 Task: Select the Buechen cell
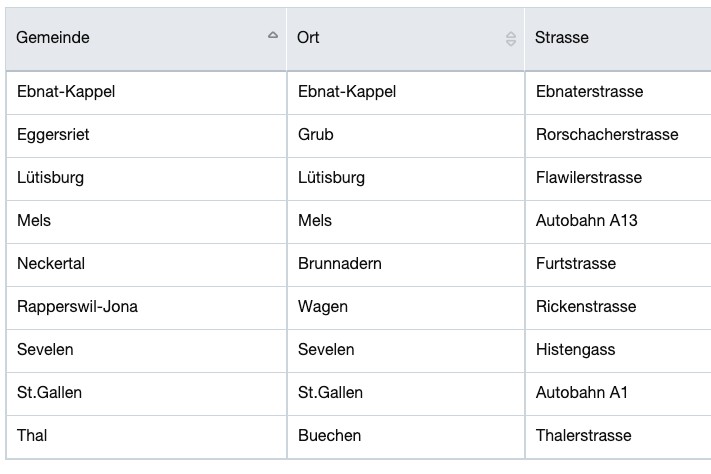405,437
